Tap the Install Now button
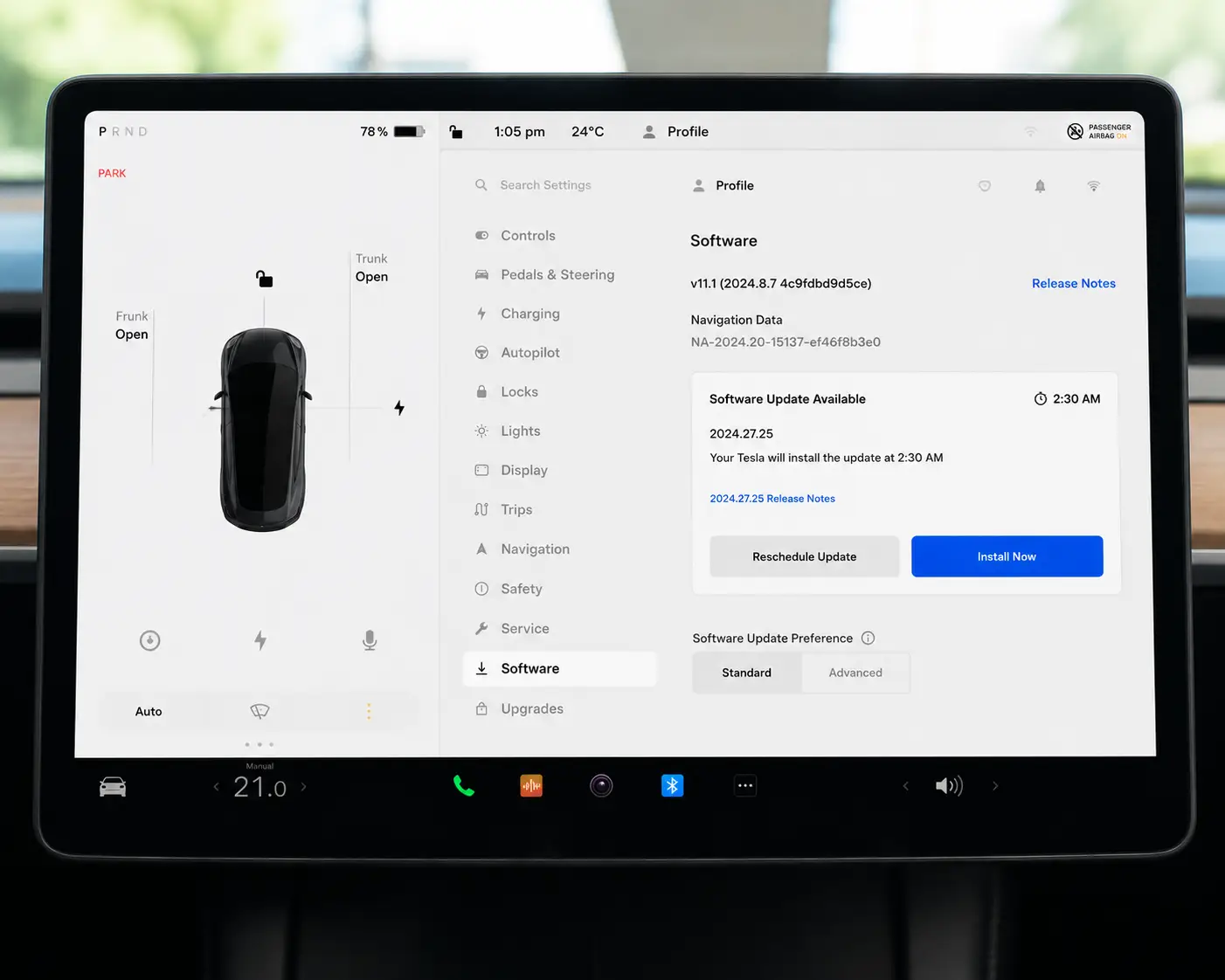Screen dimensions: 1225x980 coord(1007,556)
